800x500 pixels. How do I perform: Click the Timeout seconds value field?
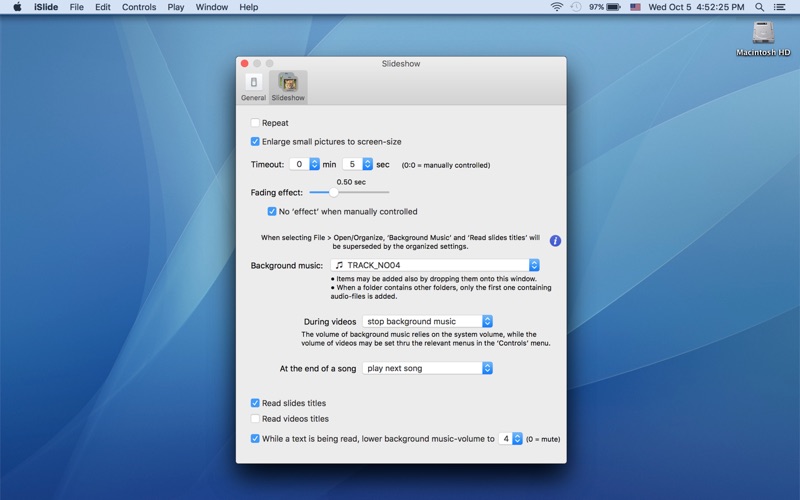click(353, 164)
